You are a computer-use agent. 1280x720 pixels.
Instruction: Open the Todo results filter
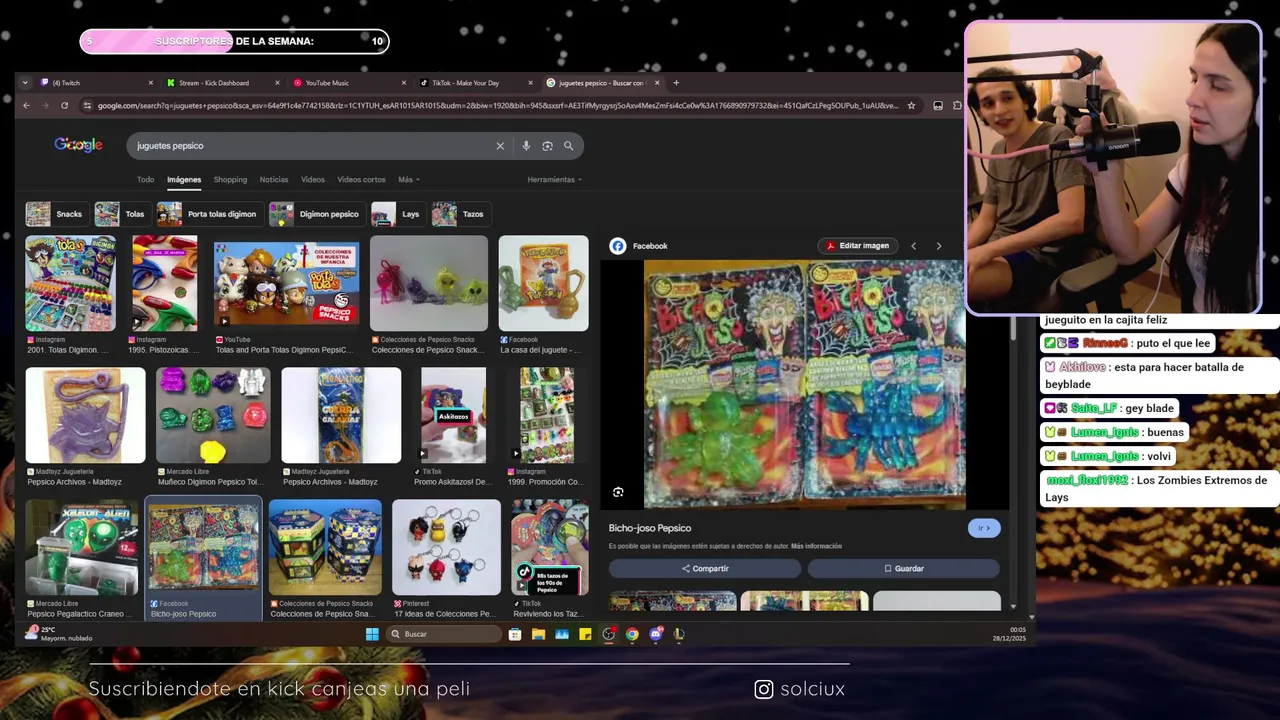[x=145, y=180]
